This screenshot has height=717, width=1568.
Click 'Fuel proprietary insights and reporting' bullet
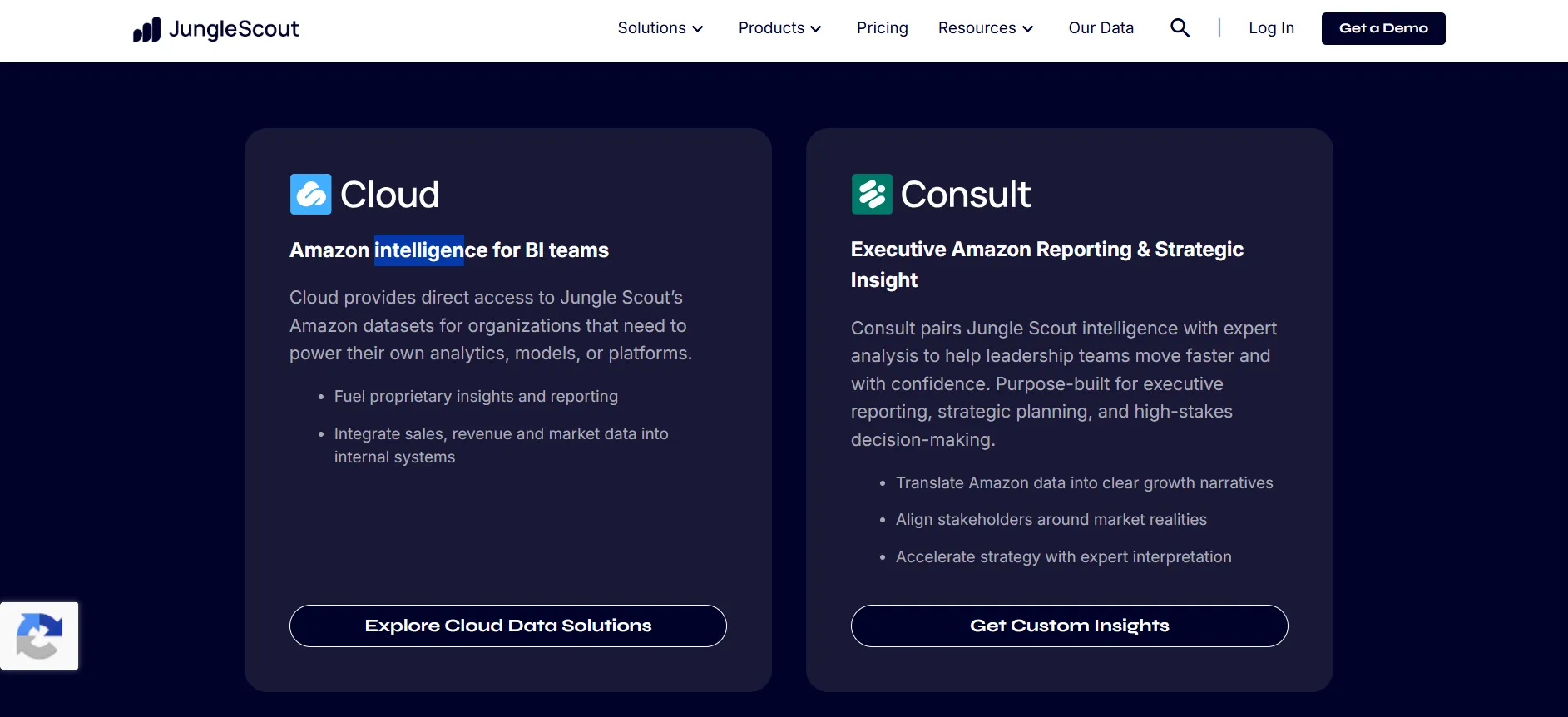(476, 397)
